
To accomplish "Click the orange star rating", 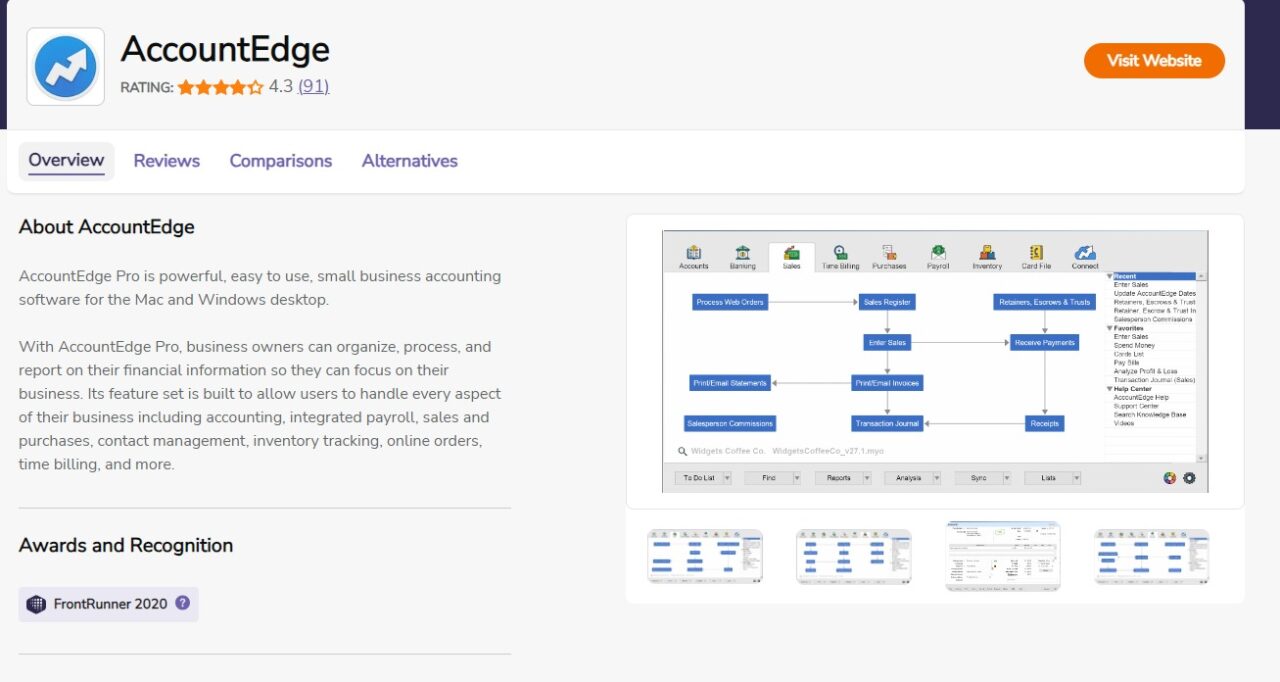I will tap(220, 87).
